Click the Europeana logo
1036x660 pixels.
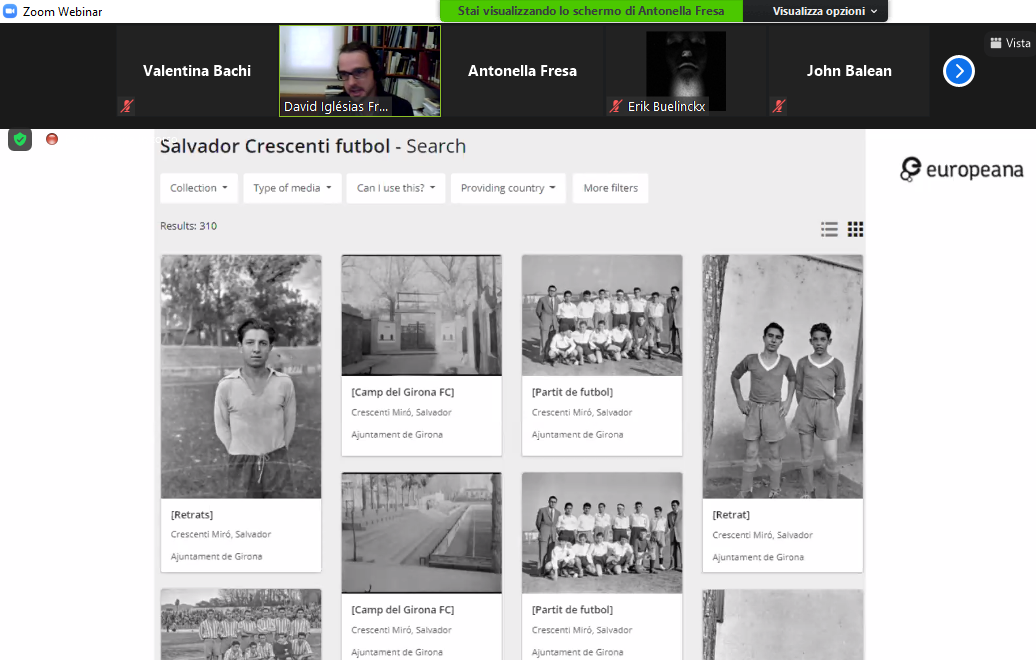click(961, 170)
